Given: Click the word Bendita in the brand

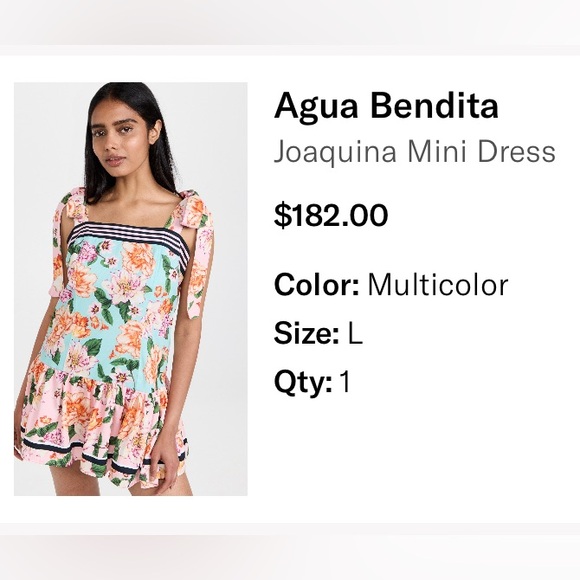Looking at the screenshot, I should pos(434,106).
